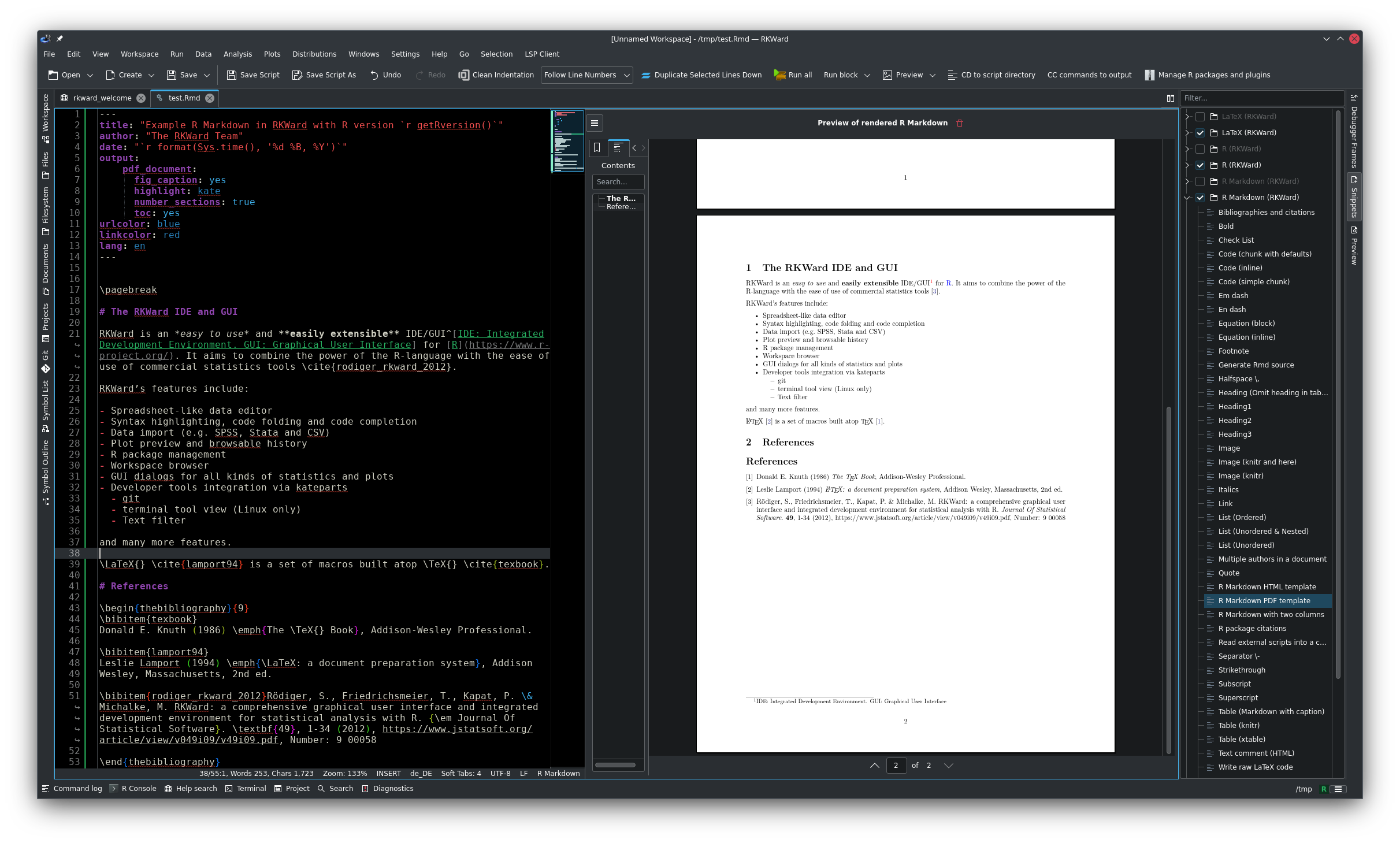Select the contents outline icon in preview sidebar
The height and width of the screenshot is (843, 1400).
point(618,148)
